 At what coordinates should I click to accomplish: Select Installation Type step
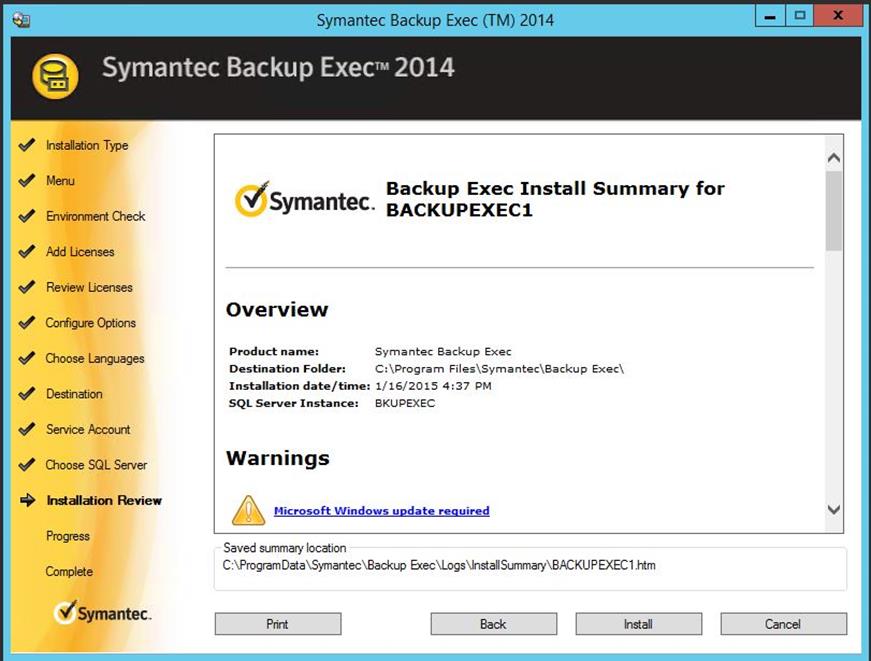tap(87, 145)
